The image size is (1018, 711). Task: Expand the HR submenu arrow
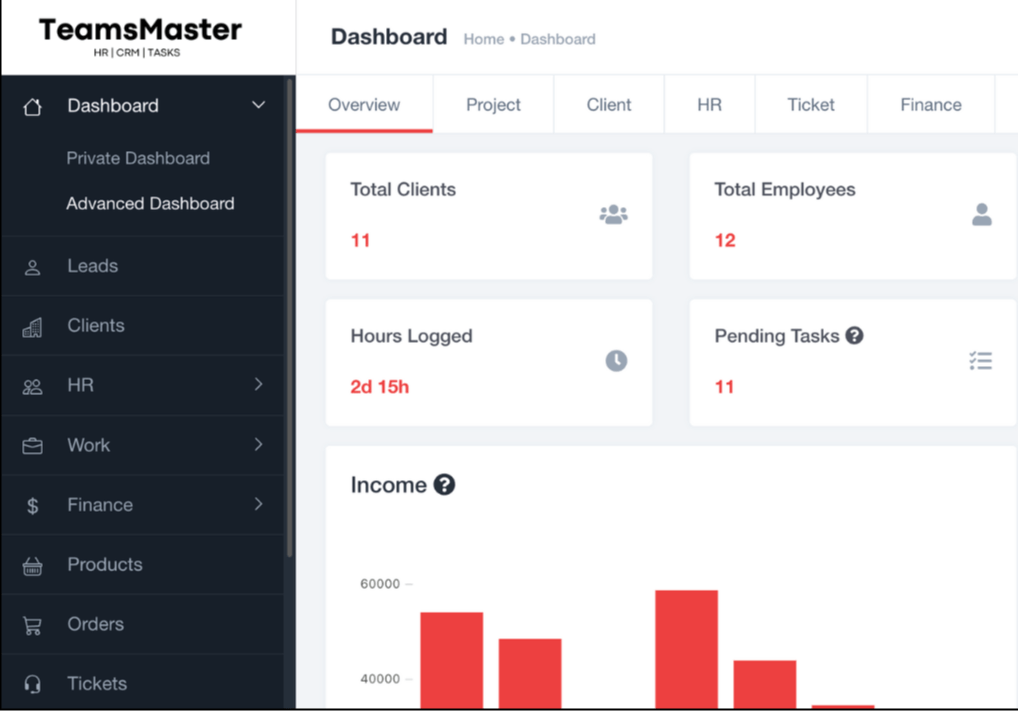(258, 385)
